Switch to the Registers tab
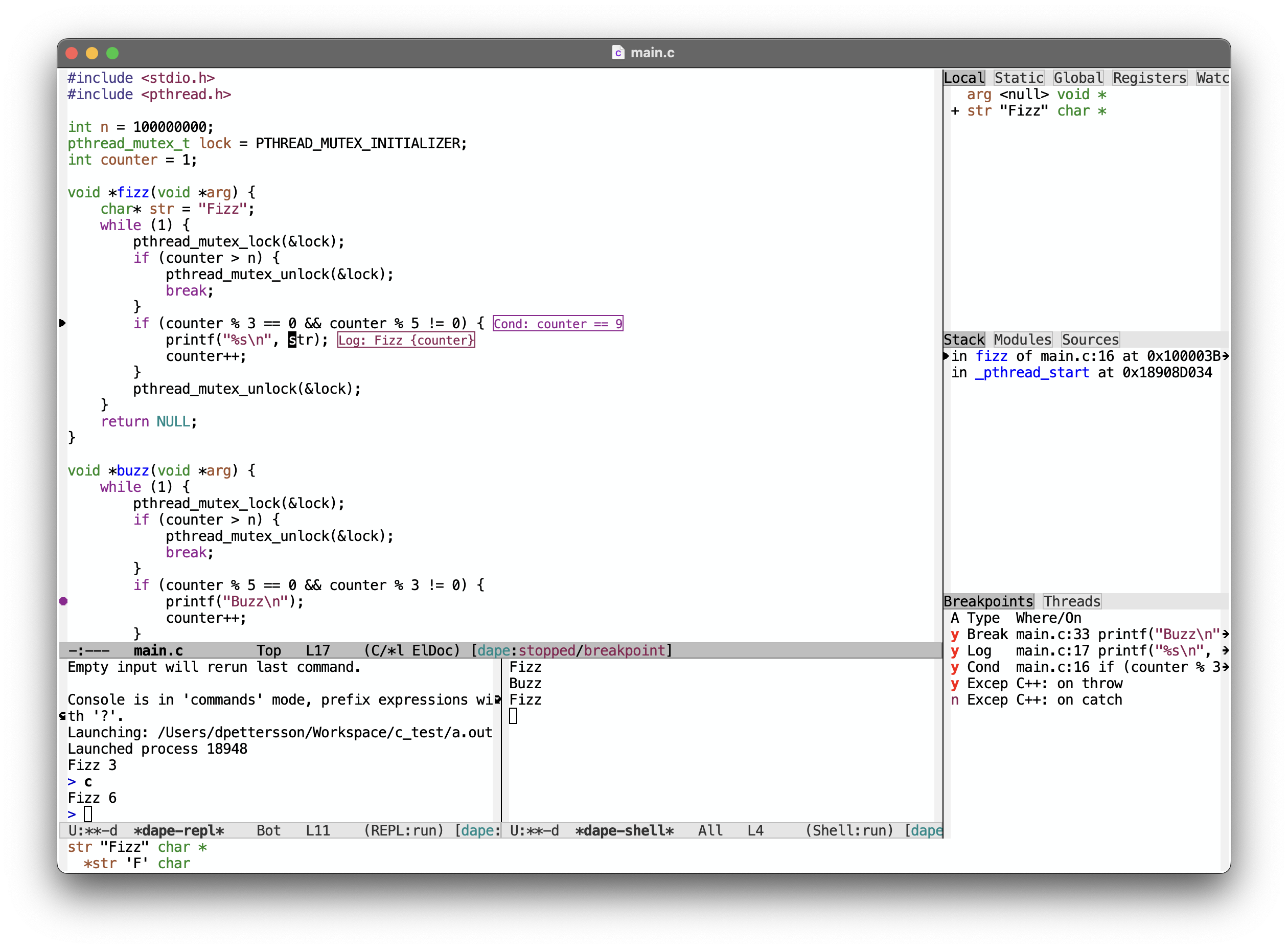This screenshot has width=1288, height=949. tap(1149, 78)
